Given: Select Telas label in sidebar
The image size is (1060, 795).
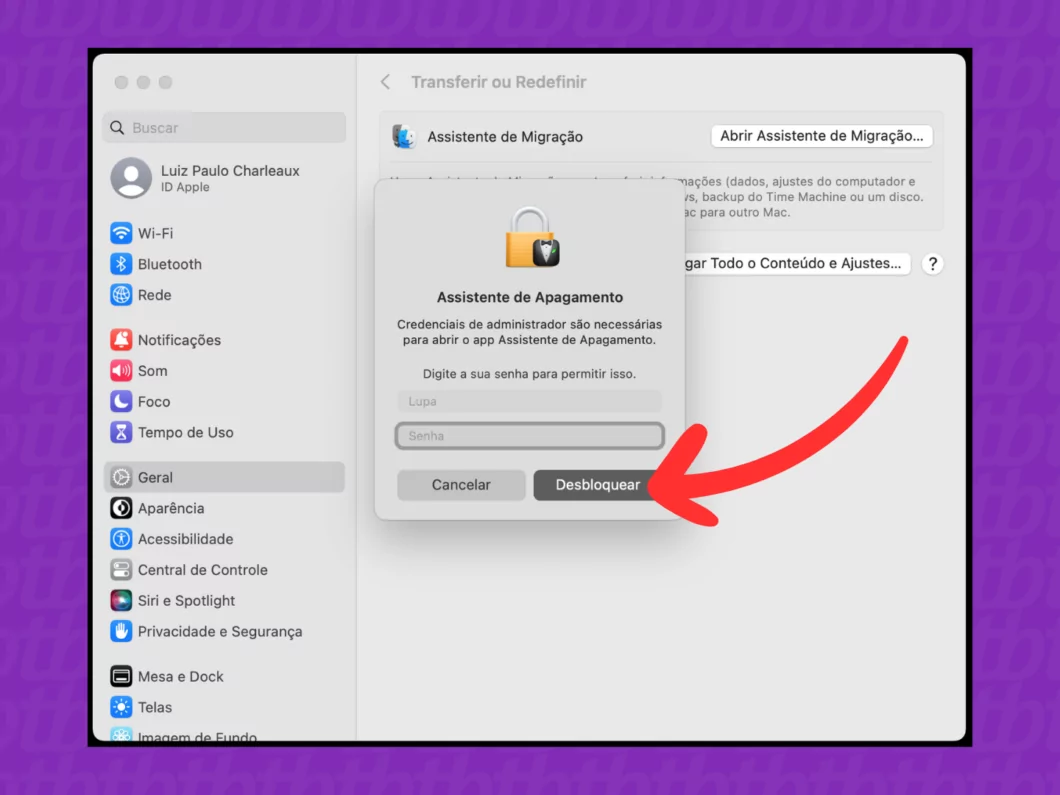Looking at the screenshot, I should coord(155,707).
